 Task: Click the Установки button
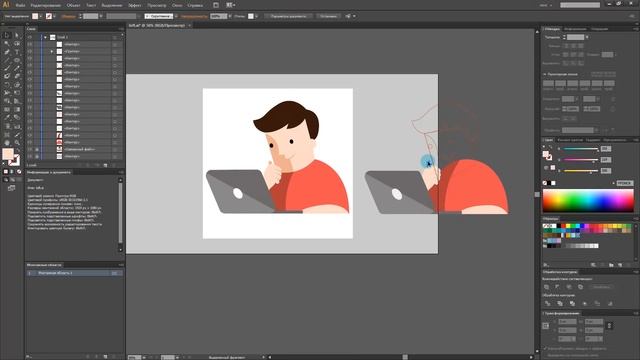click(x=329, y=16)
